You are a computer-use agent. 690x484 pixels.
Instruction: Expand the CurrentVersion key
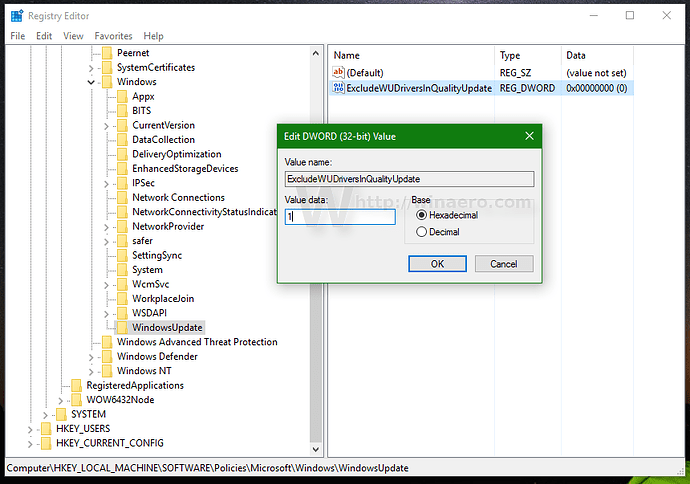point(106,126)
